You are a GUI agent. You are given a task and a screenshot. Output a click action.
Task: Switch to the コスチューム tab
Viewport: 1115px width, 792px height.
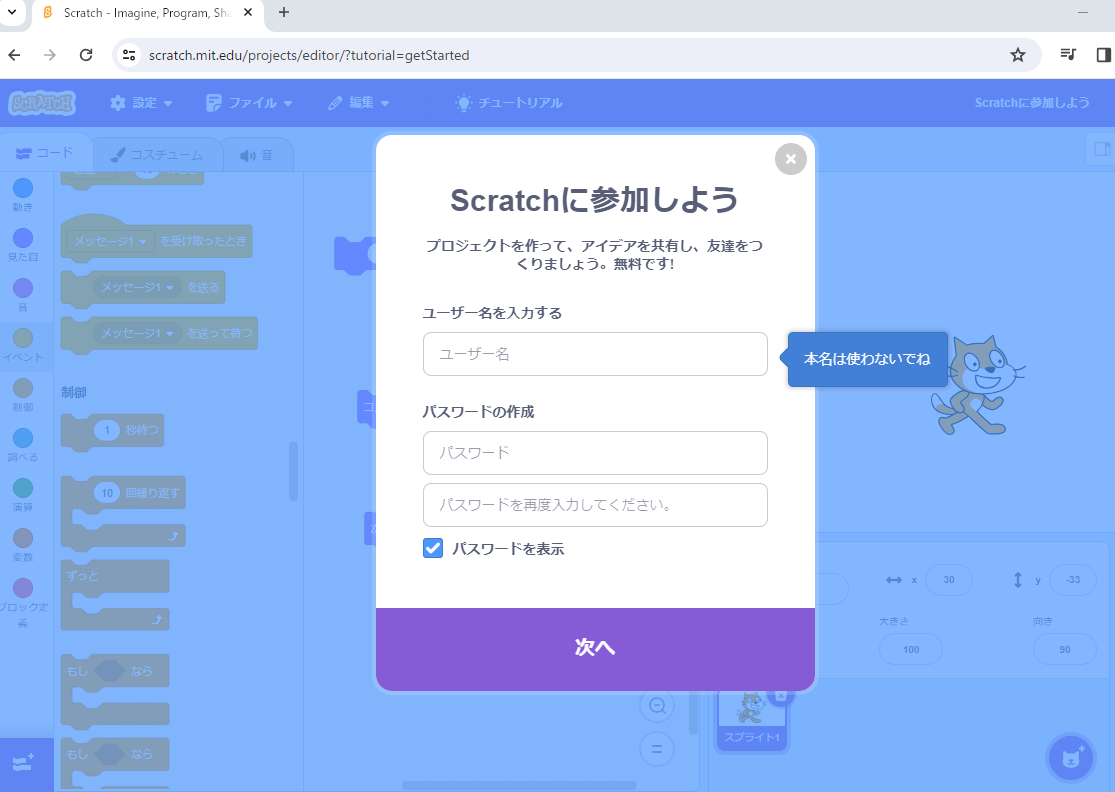coord(157,154)
